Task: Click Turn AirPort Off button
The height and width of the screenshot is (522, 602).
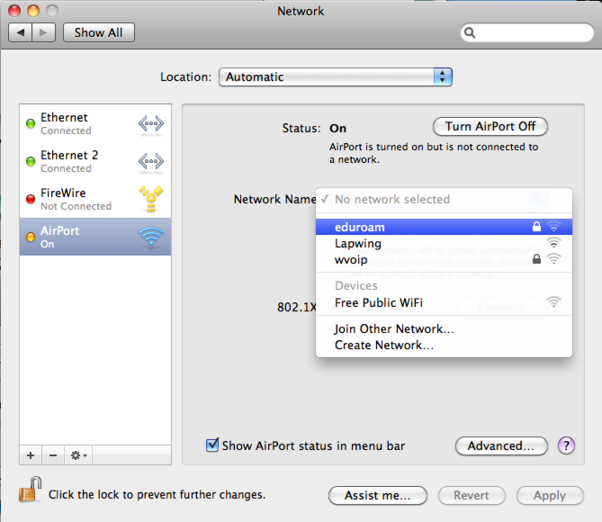Action: point(490,126)
